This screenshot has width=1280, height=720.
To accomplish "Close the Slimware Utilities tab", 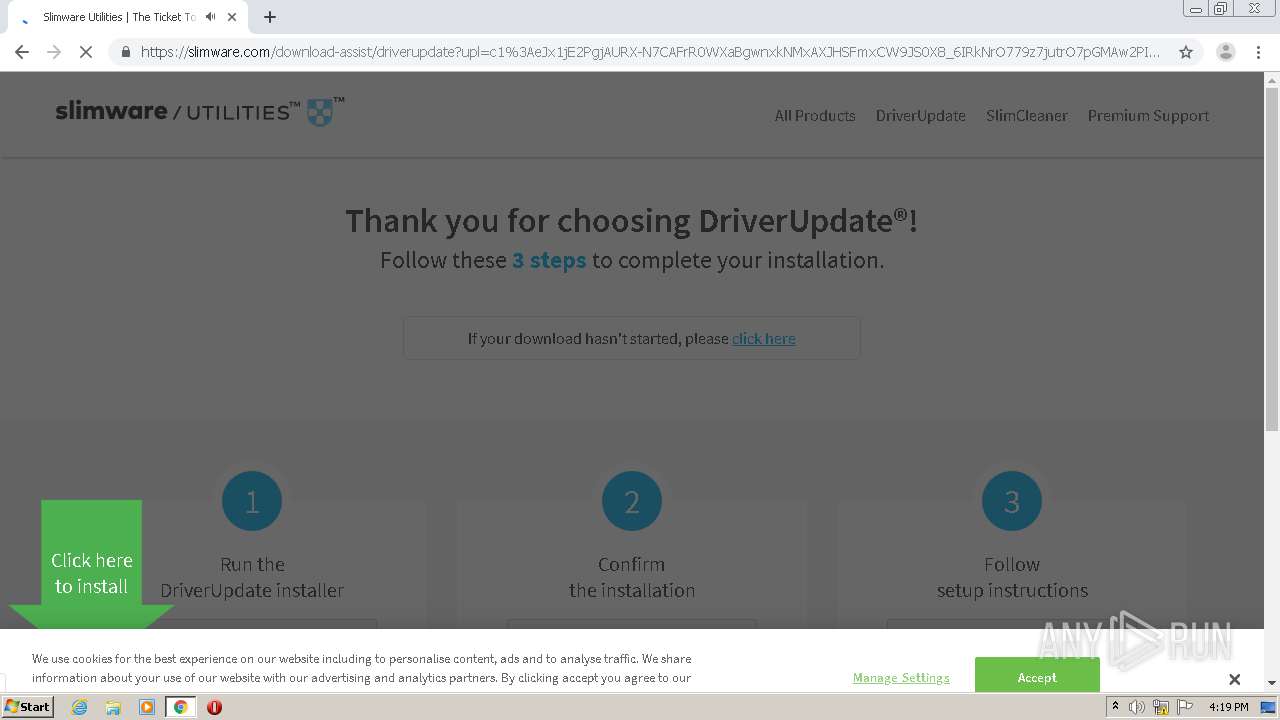I will tap(232, 17).
